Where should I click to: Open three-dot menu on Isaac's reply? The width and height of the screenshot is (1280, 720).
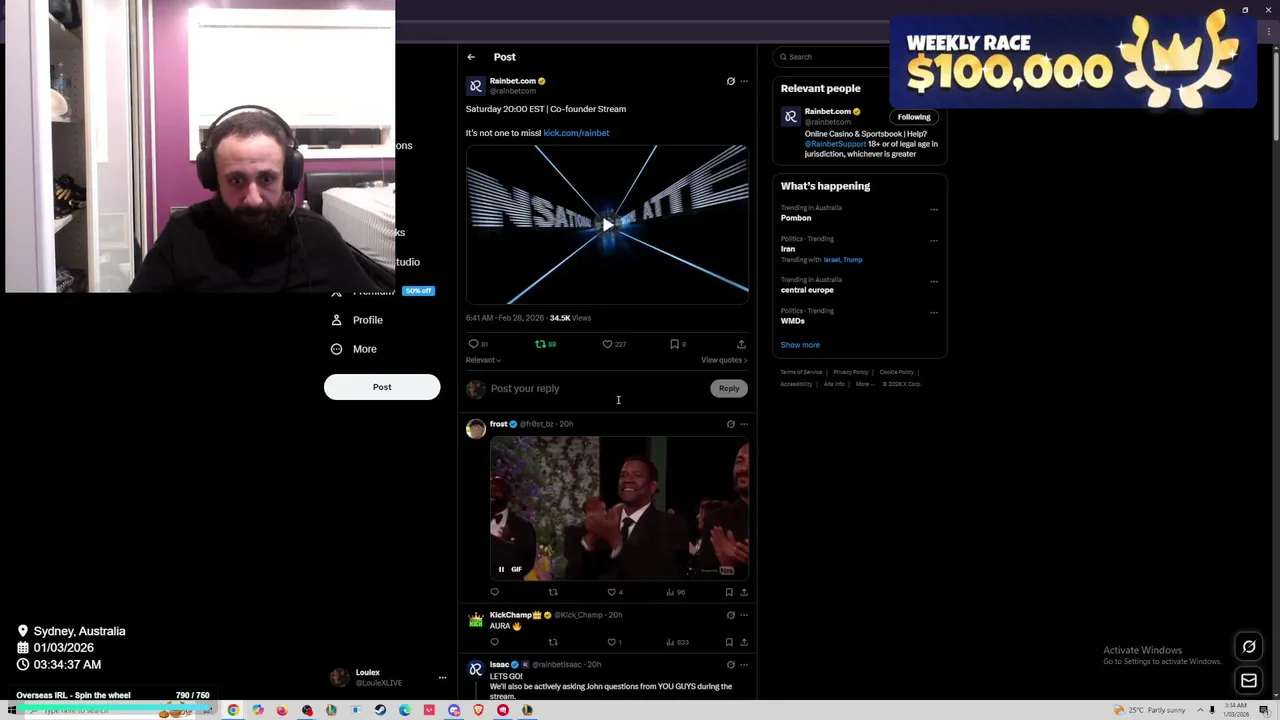coord(743,664)
